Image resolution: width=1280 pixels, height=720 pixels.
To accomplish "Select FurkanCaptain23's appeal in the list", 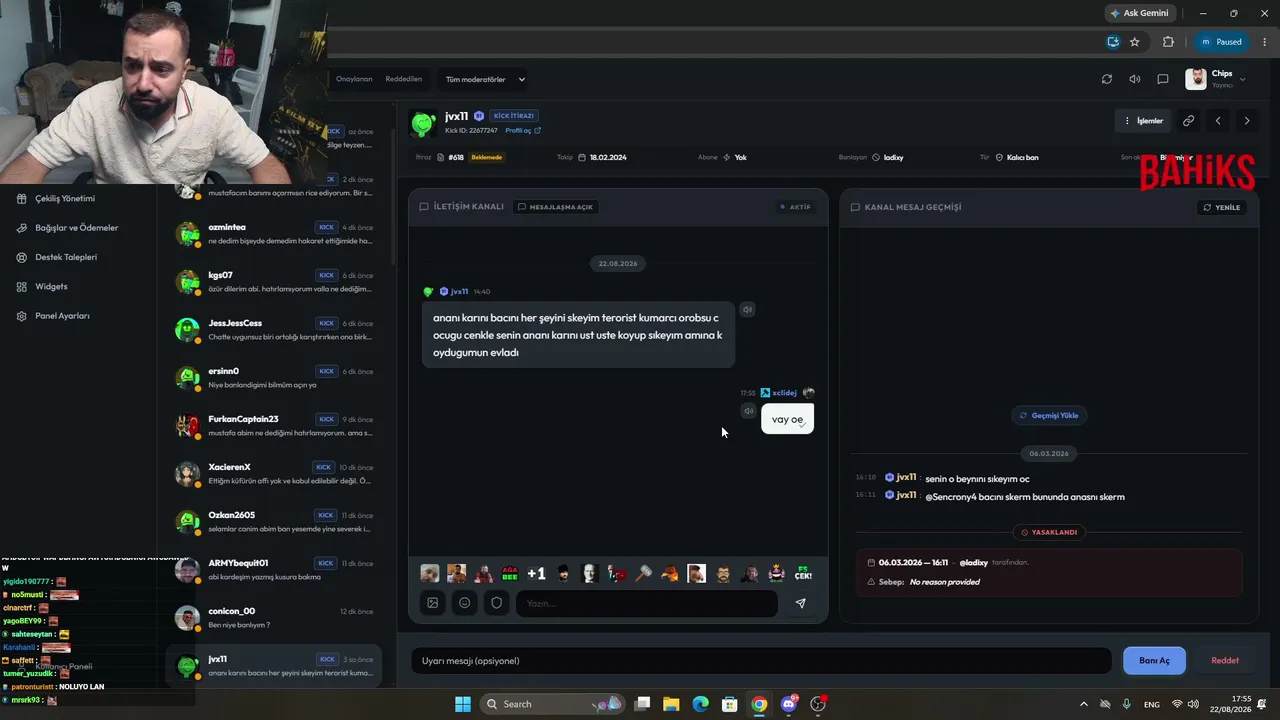I will [274, 426].
